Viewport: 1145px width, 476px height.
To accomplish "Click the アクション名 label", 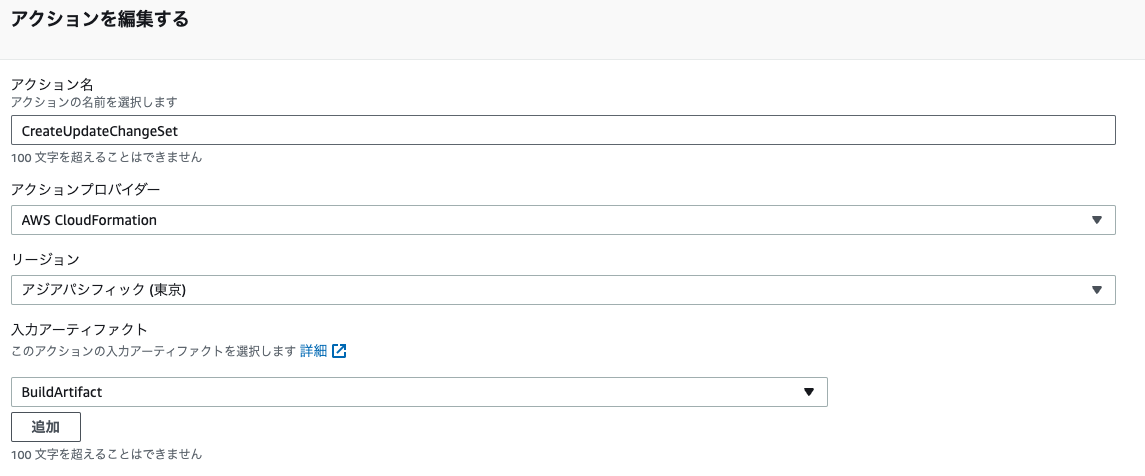I will [x=52, y=84].
